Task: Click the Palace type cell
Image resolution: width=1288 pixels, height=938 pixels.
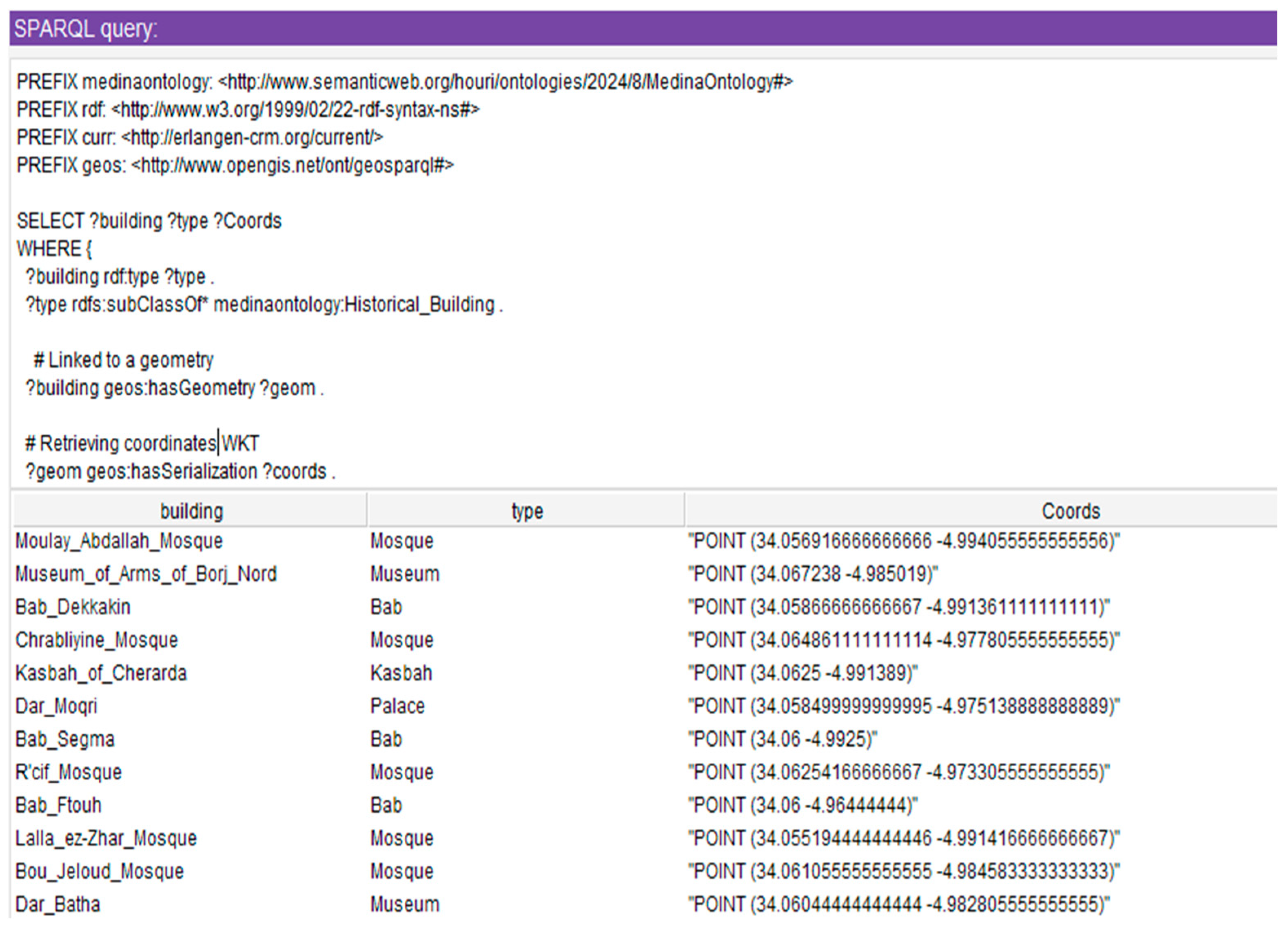Action: [x=397, y=706]
